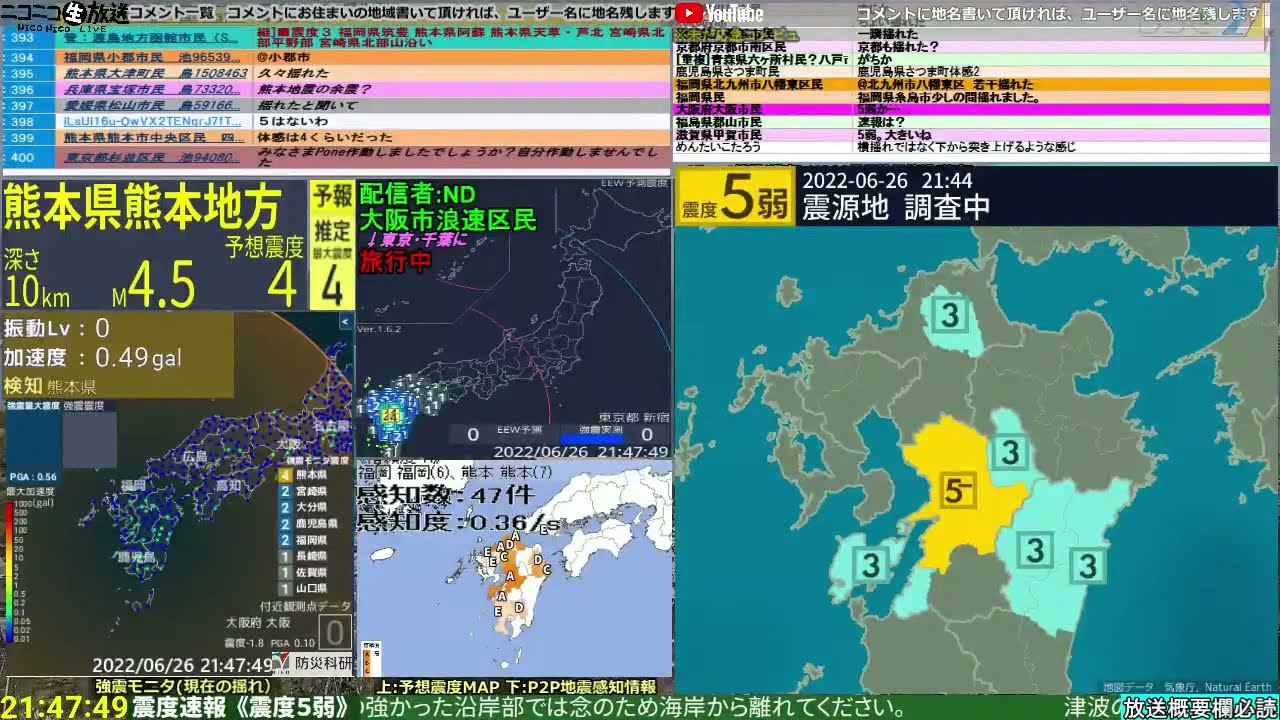1280x720 pixels.
Task: Click the gray 1 badge beside 山口県
Action: pos(285,588)
